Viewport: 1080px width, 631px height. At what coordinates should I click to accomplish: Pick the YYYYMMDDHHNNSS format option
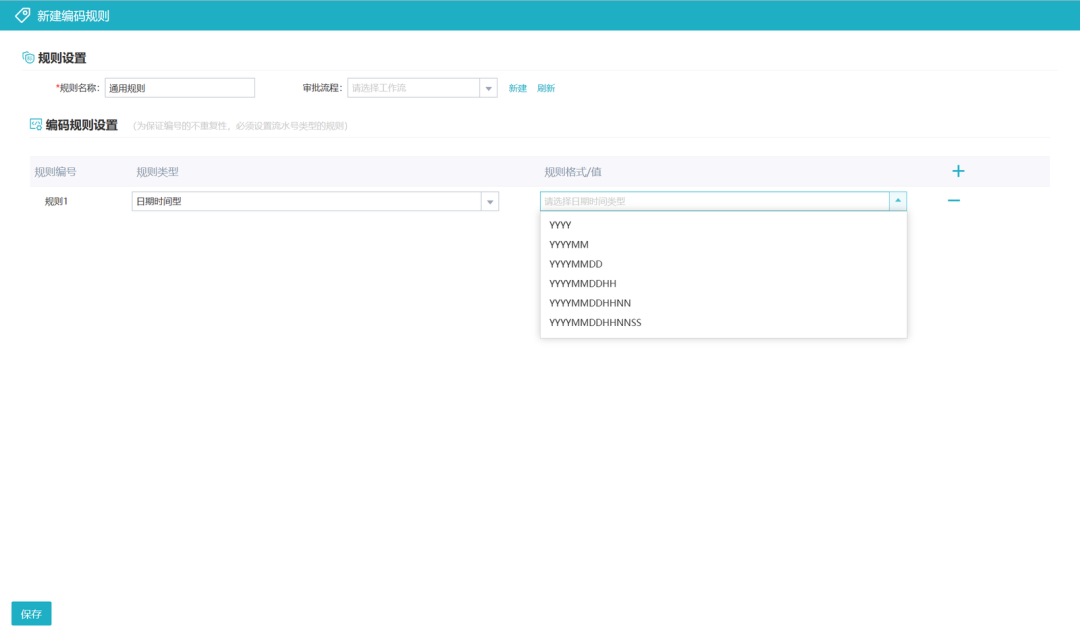723,322
